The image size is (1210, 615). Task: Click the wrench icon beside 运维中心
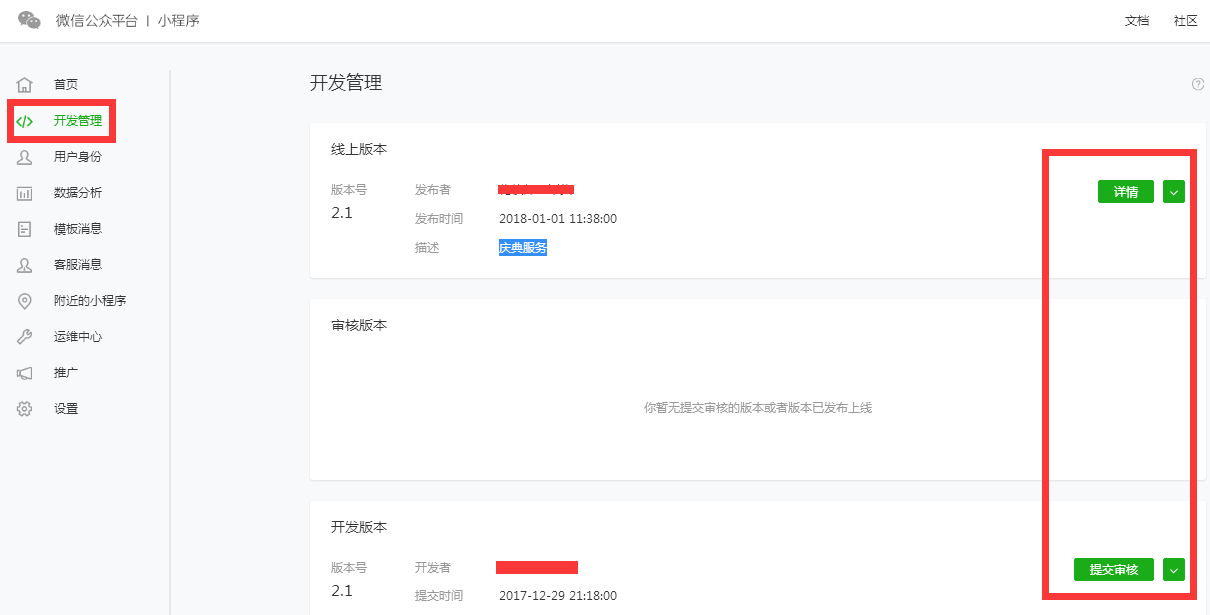pos(25,337)
